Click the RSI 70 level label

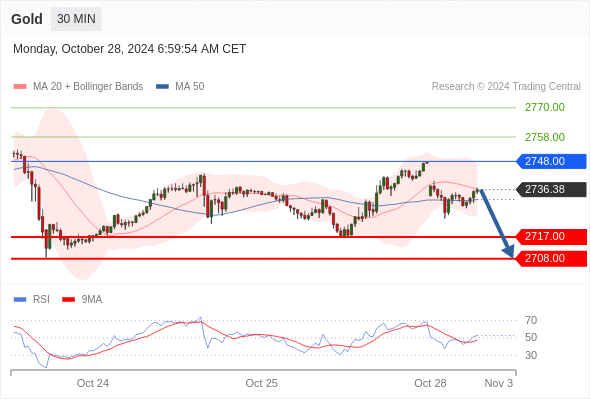point(531,321)
